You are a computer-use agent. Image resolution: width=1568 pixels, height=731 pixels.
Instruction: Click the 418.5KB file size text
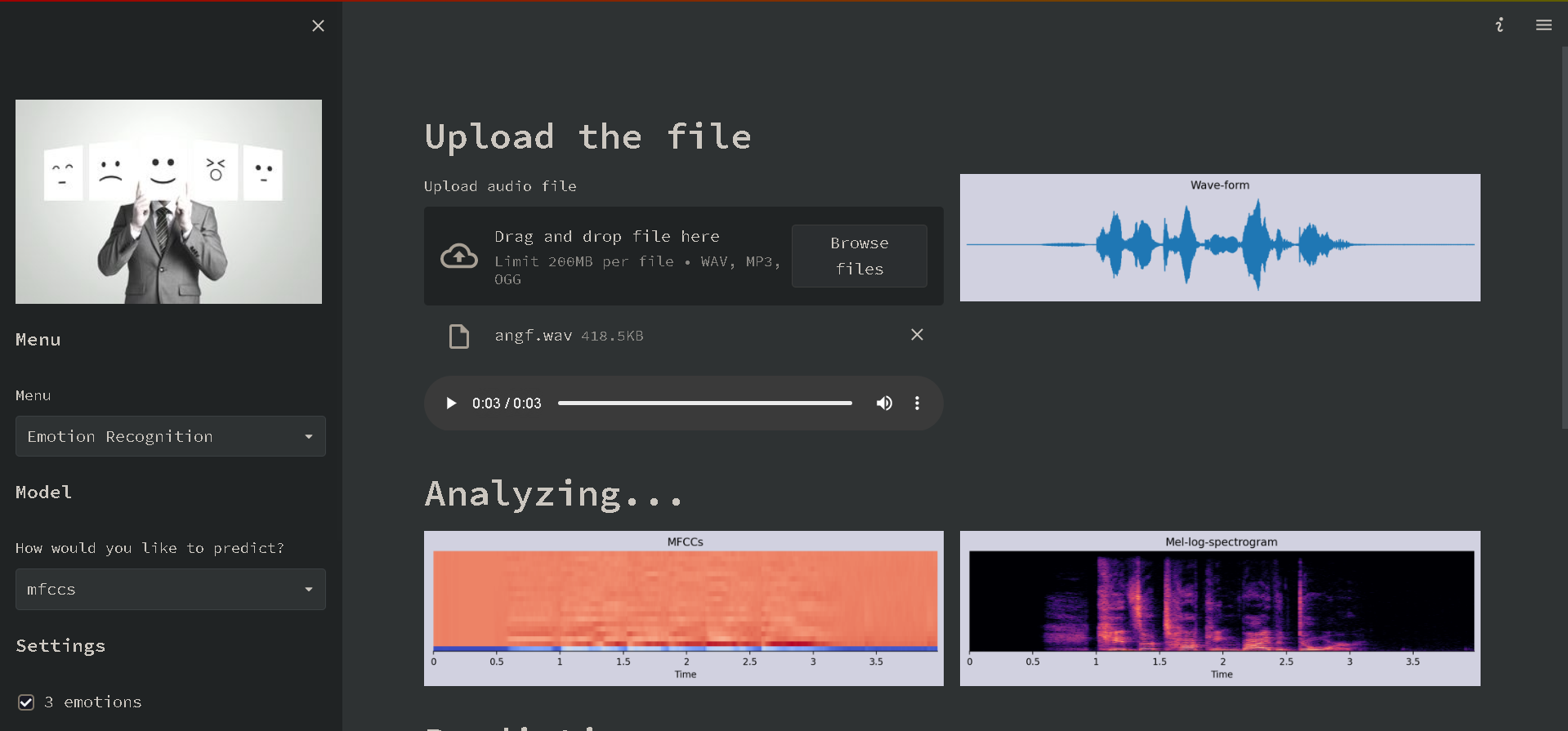[612, 336]
